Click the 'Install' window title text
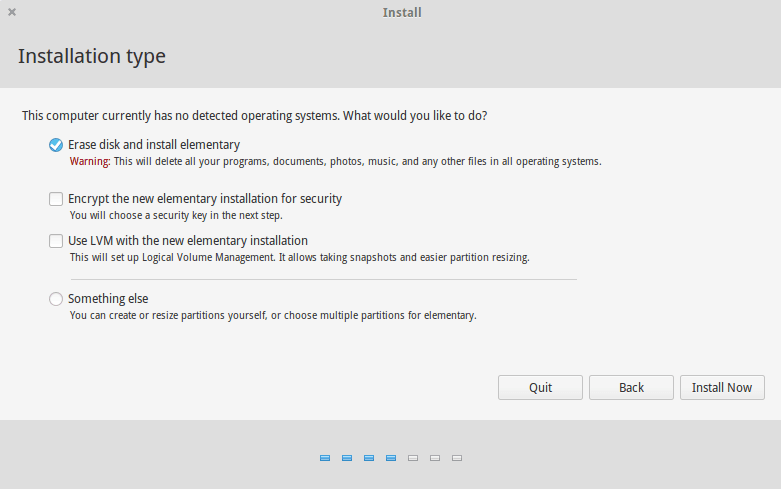 point(401,13)
